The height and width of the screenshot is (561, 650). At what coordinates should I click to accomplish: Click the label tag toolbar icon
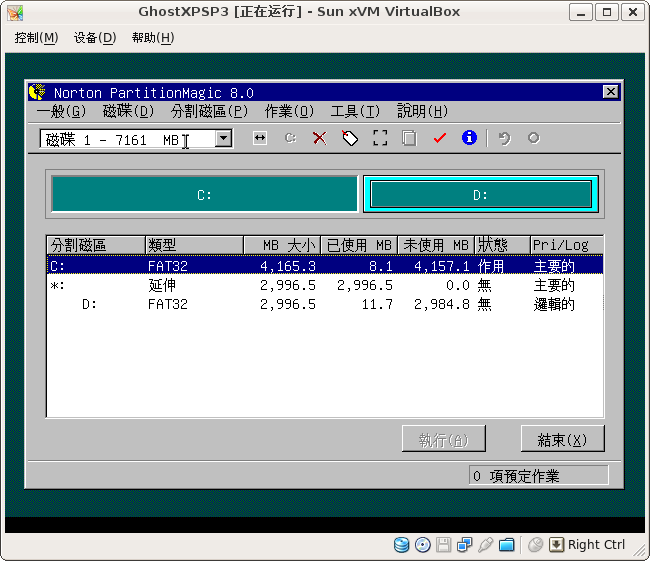coord(350,138)
